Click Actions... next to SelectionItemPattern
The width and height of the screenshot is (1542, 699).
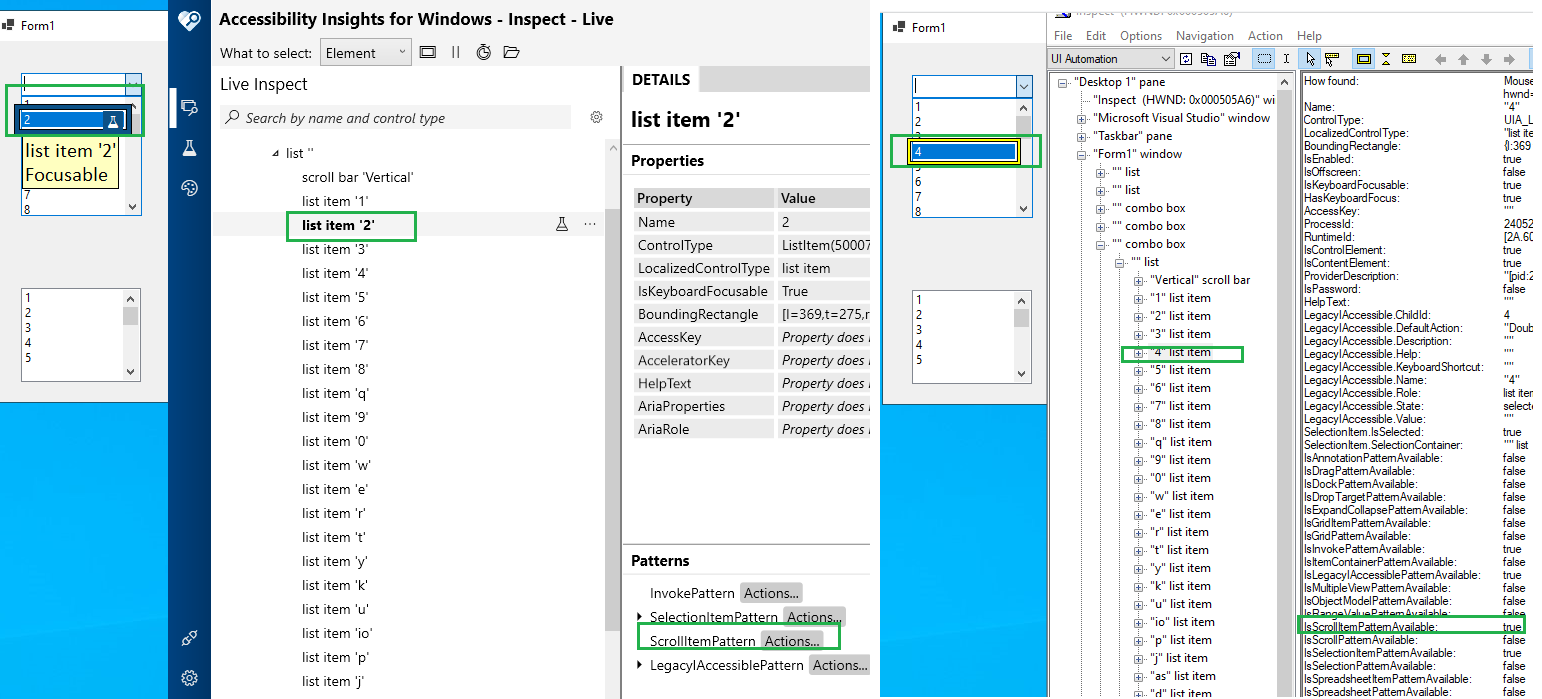[x=814, y=617]
